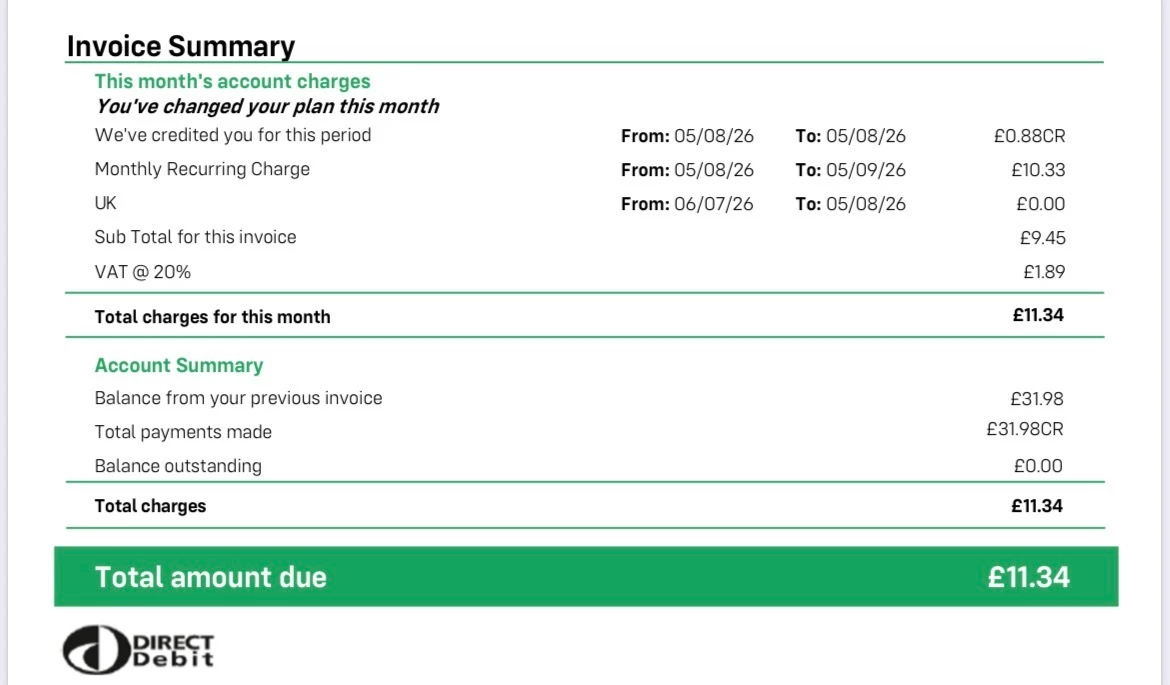Image resolution: width=1170 pixels, height=685 pixels.
Task: Click You've changed your plan notice
Action: (x=267, y=107)
